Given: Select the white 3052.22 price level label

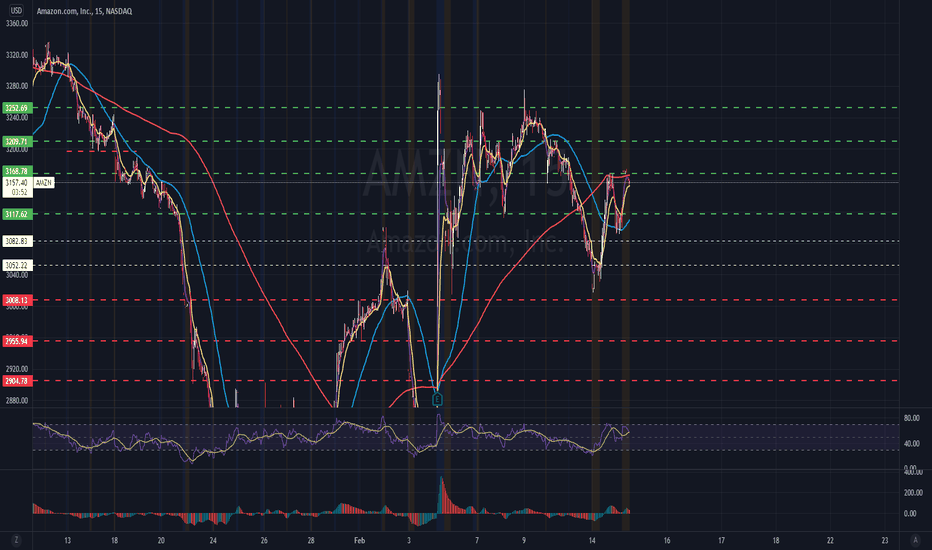Looking at the screenshot, I should 17,265.
